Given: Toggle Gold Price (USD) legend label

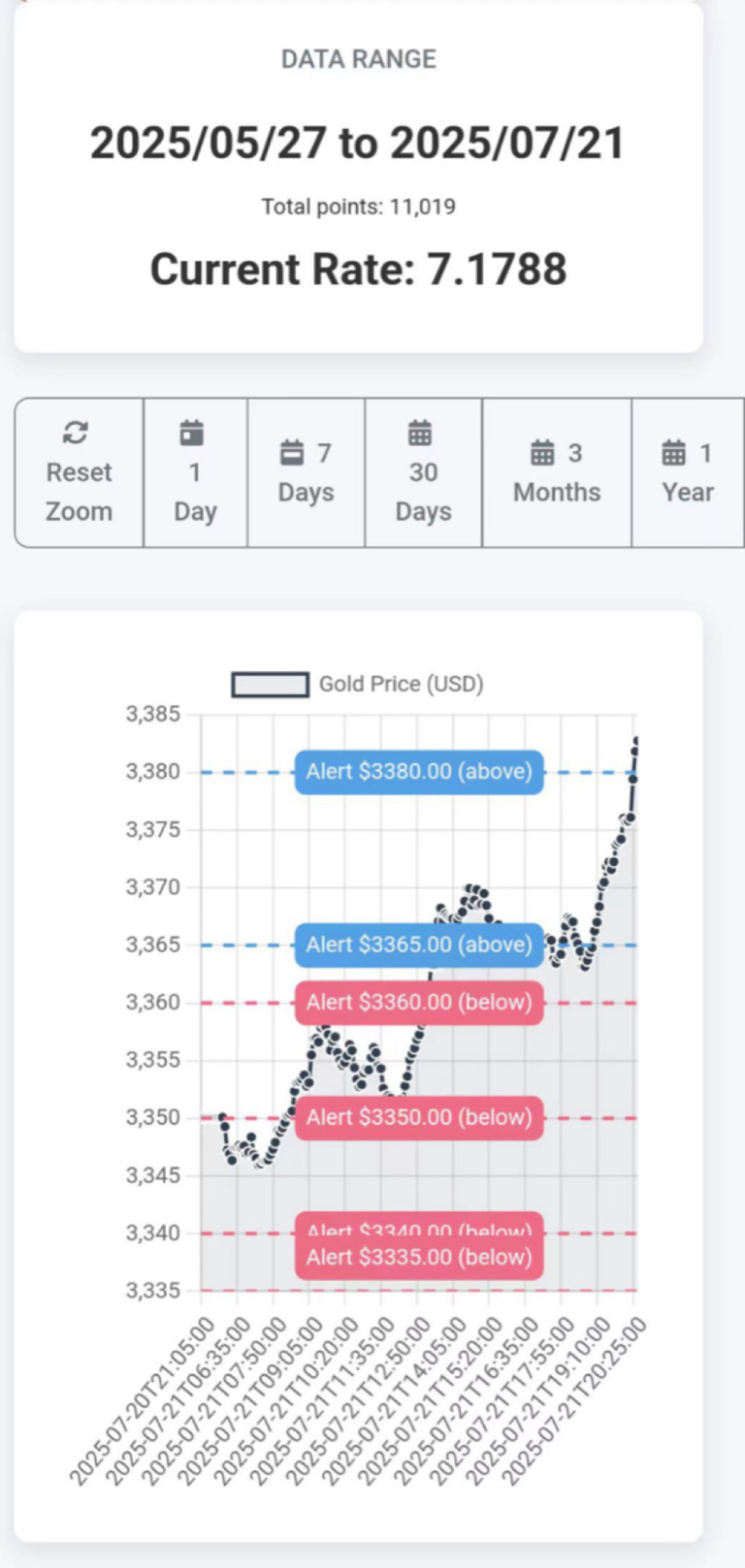Looking at the screenshot, I should (x=401, y=684).
